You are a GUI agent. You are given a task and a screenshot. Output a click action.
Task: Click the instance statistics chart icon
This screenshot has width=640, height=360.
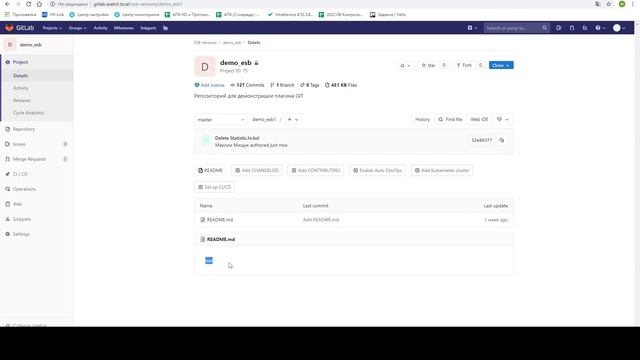click(x=165, y=28)
